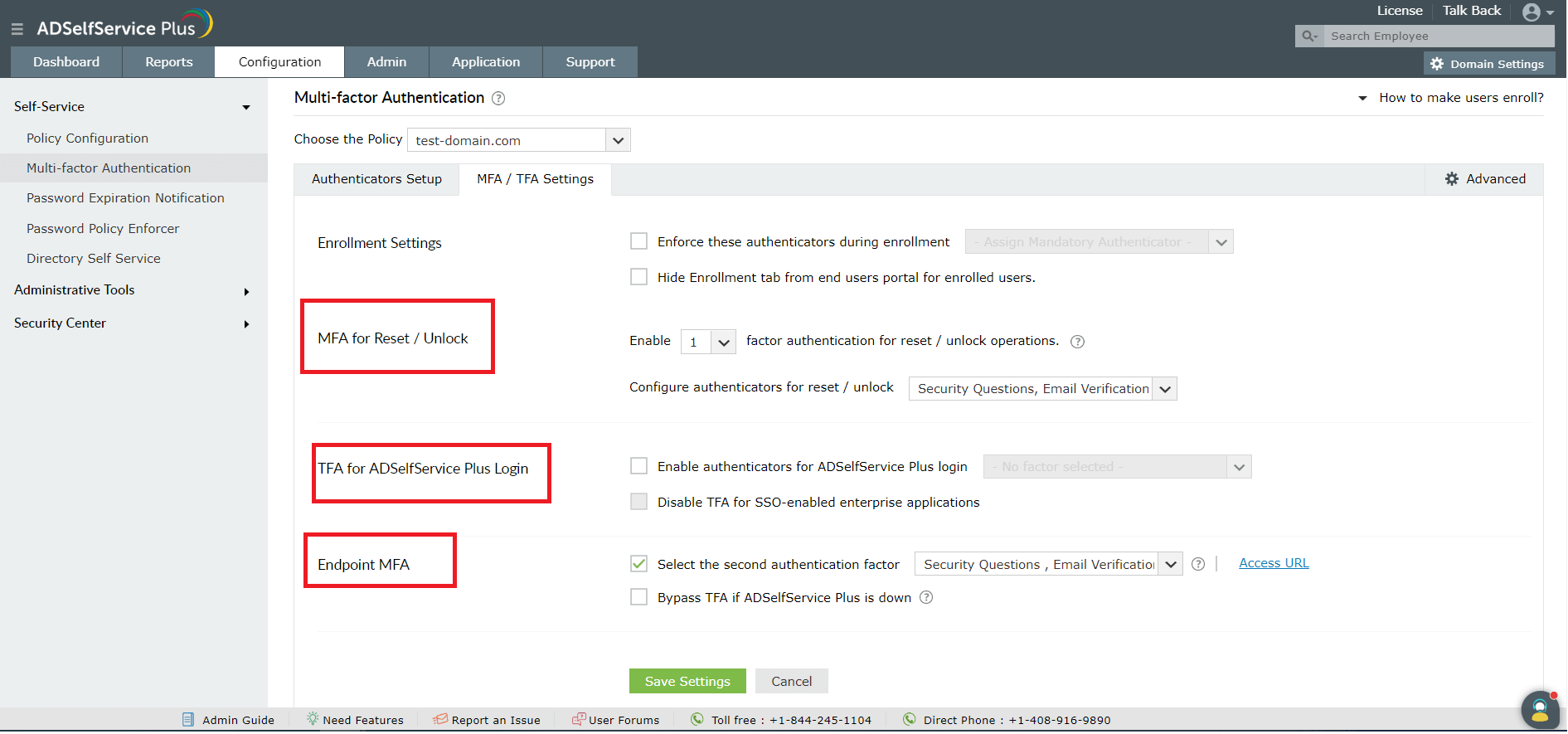
Task: Click the Talk Back link
Action: pos(1472,11)
